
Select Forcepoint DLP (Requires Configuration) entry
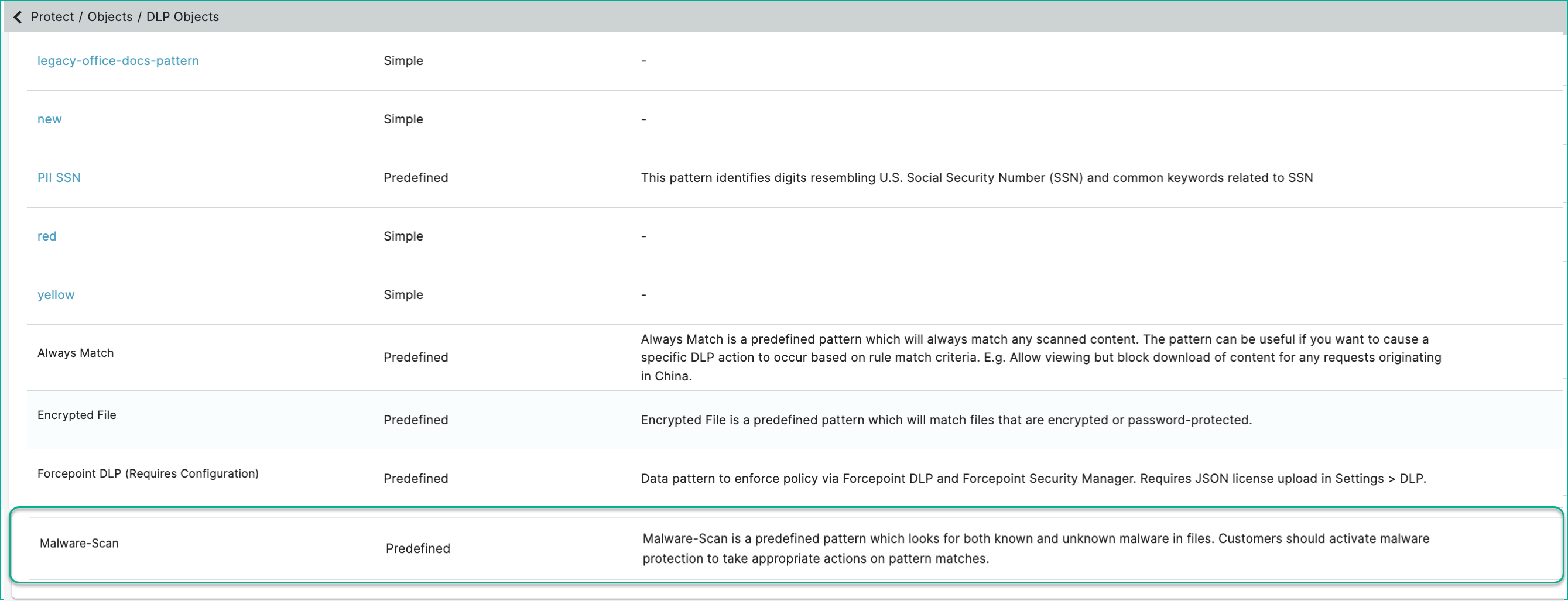coord(148,473)
